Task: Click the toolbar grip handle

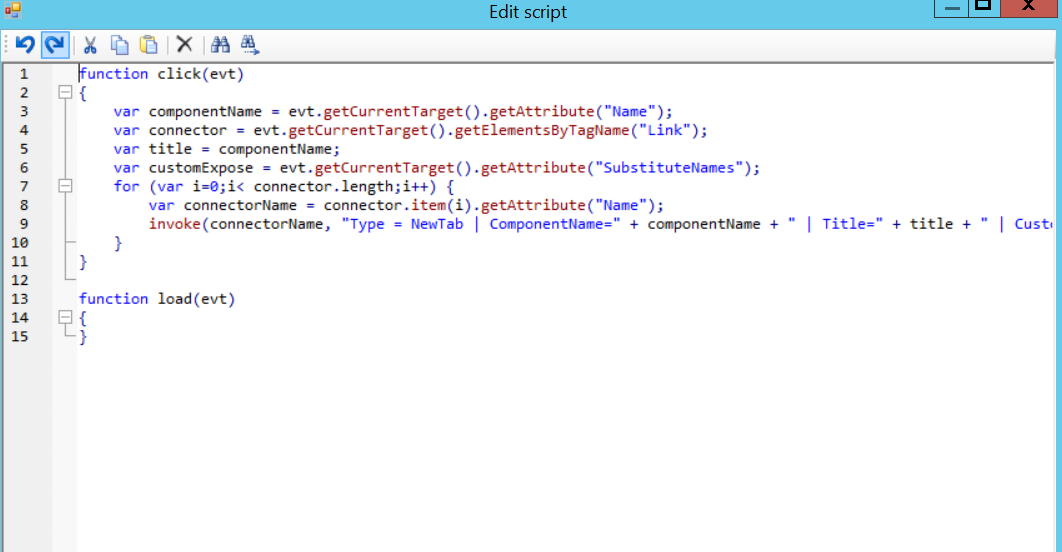Action: (7, 44)
